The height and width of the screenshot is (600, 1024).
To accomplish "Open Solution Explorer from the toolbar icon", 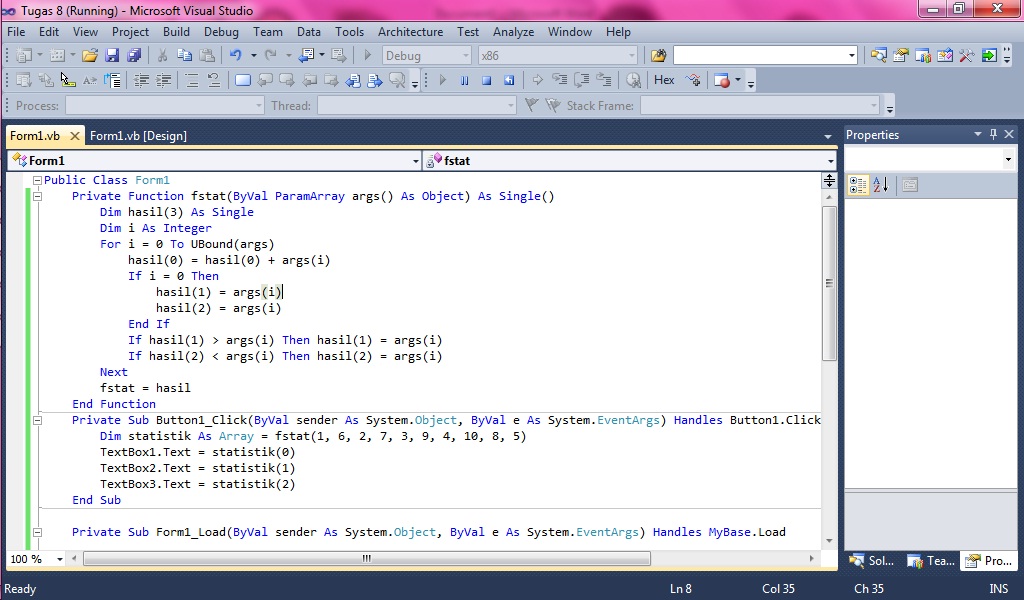I will click(878, 55).
